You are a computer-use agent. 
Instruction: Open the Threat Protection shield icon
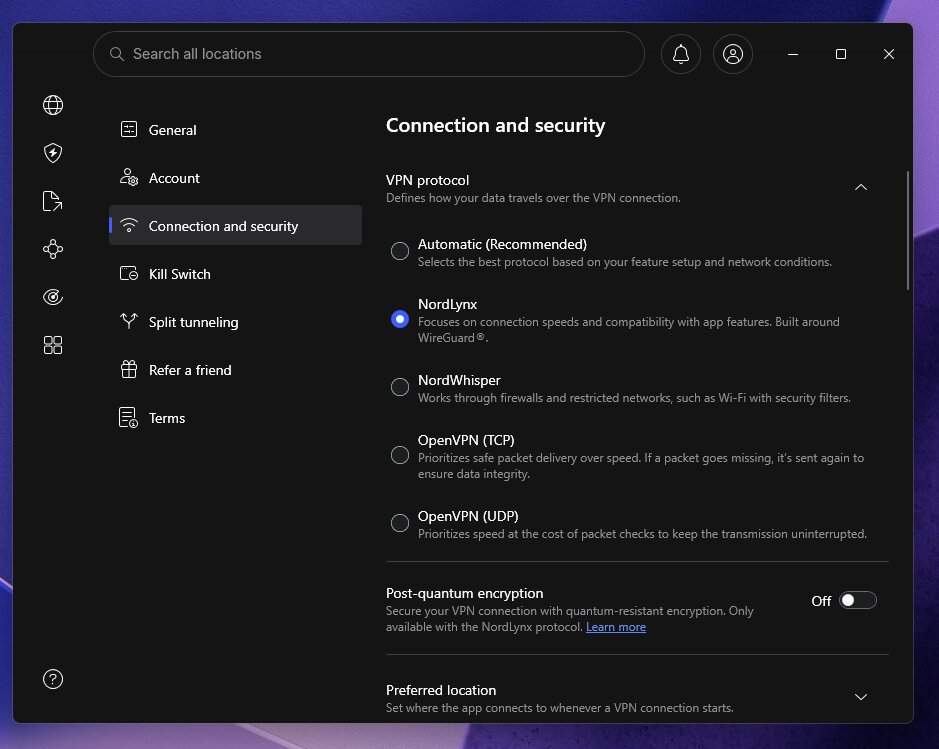tap(53, 153)
